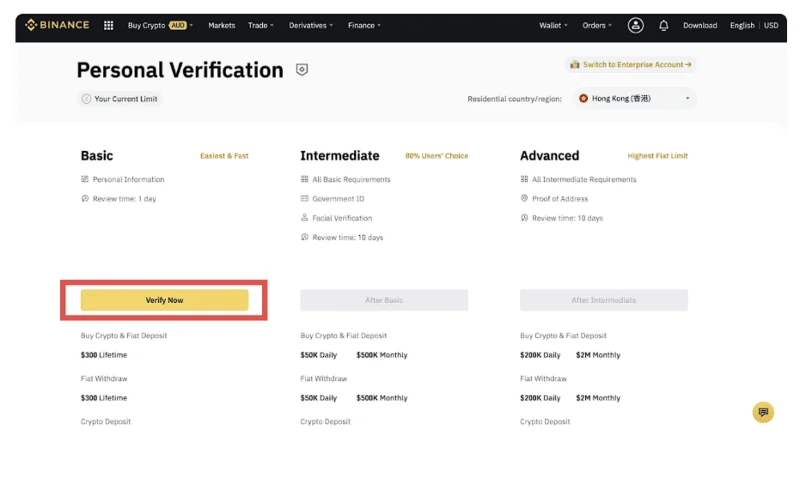The height and width of the screenshot is (483, 800).
Task: Click the After Intermediate button
Action: [x=604, y=300]
